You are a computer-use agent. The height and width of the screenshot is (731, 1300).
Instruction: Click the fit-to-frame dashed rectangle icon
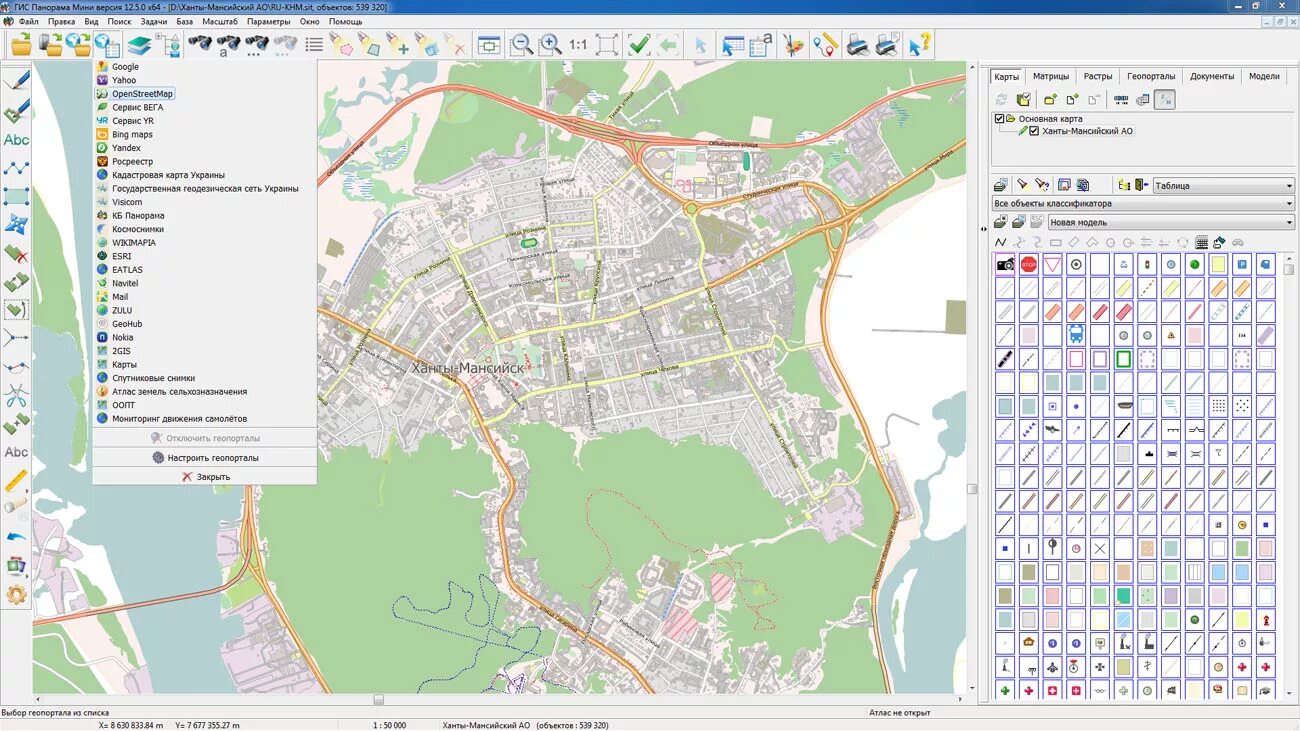click(x=606, y=44)
